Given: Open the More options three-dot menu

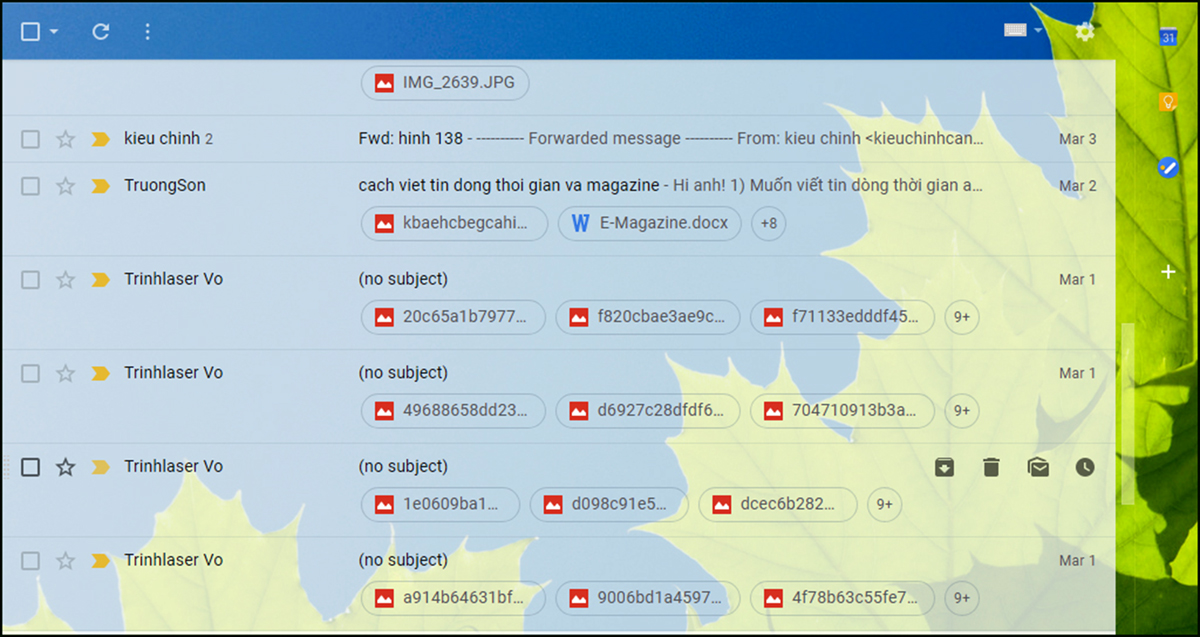Looking at the screenshot, I should click(x=147, y=32).
